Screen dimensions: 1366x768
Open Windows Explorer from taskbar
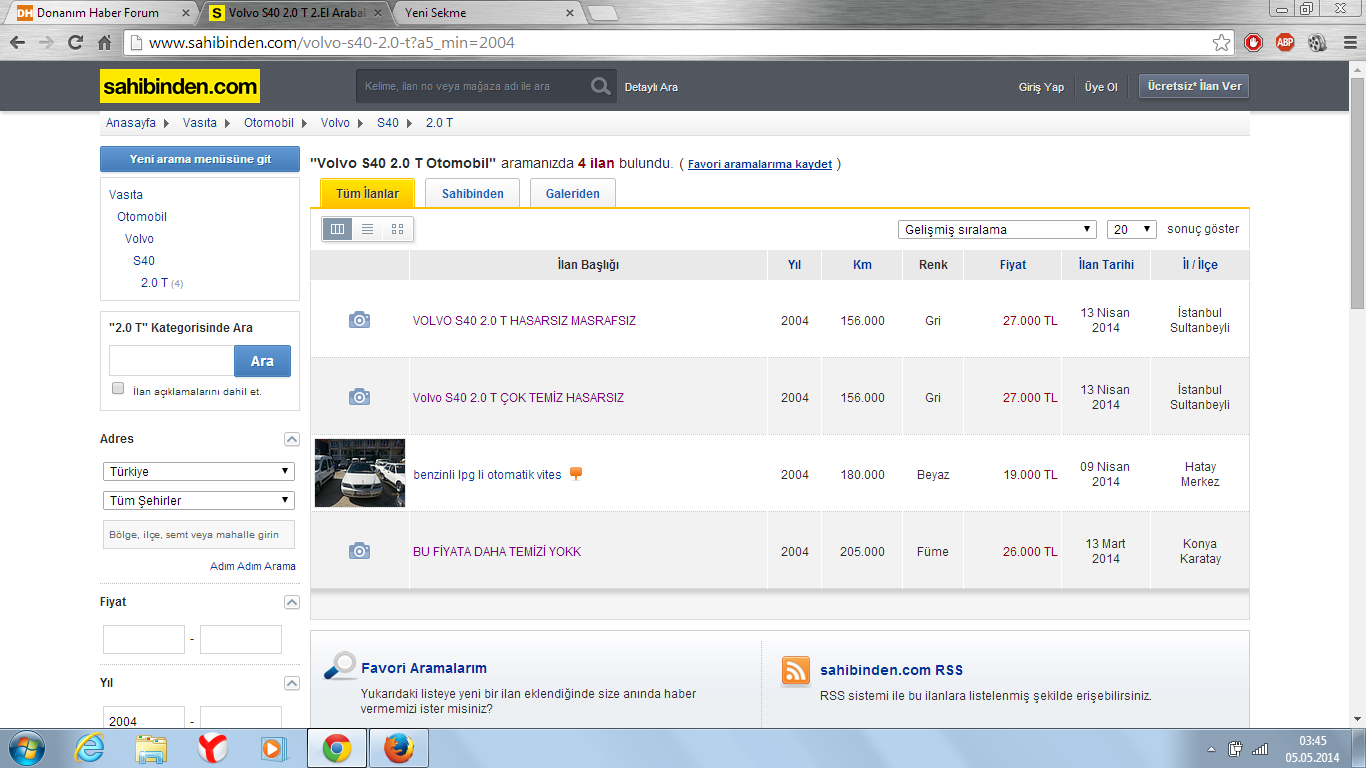click(152, 748)
